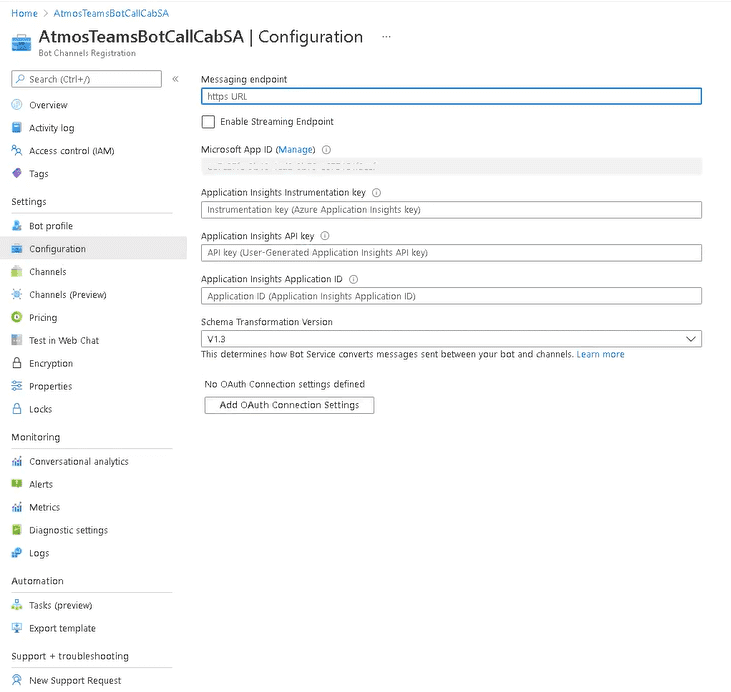The width and height of the screenshot is (731, 692).
Task: Collapse the sidebar menu with chevron
Action: pyautogui.click(x=175, y=79)
